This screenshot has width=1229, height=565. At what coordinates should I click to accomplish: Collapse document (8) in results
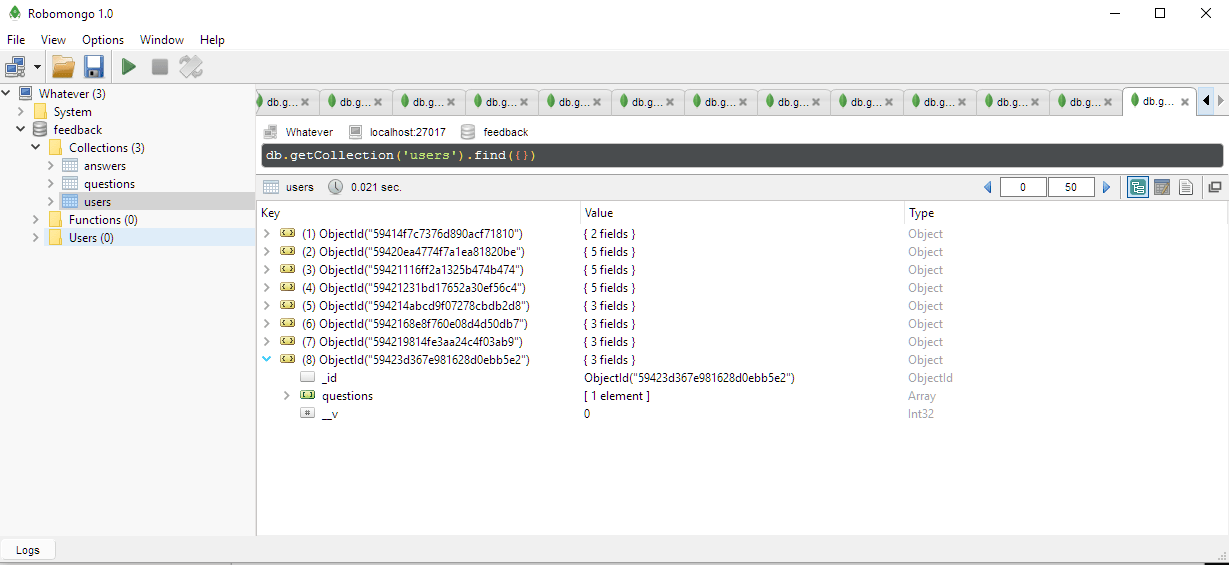coord(266,360)
